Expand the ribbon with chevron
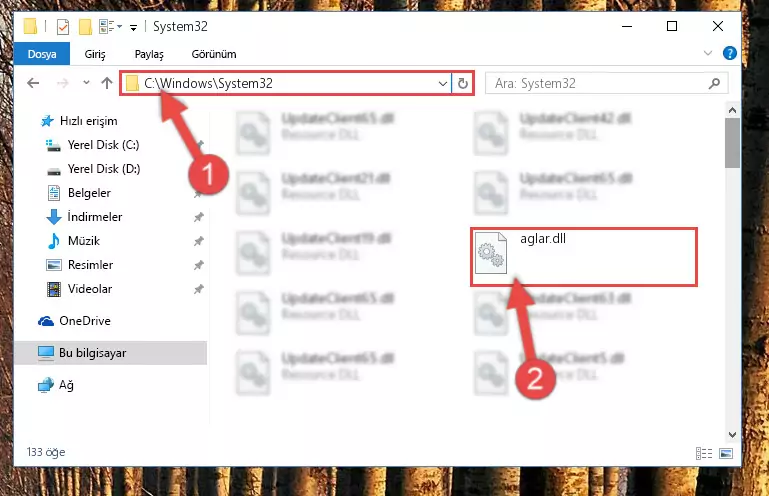Image resolution: width=769 pixels, height=496 pixels. [708, 53]
